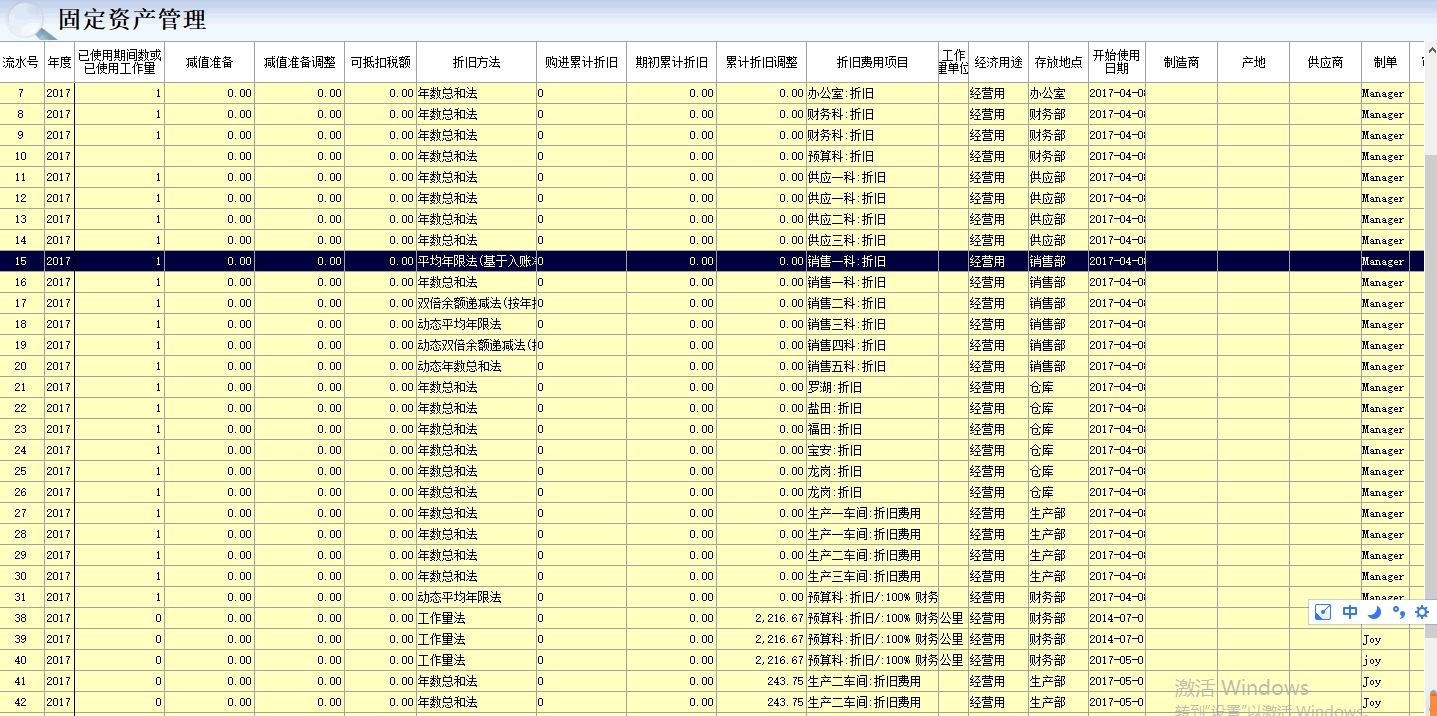Select the highlighted row numbered 15
This screenshot has width=1437, height=716.
tap(711, 261)
